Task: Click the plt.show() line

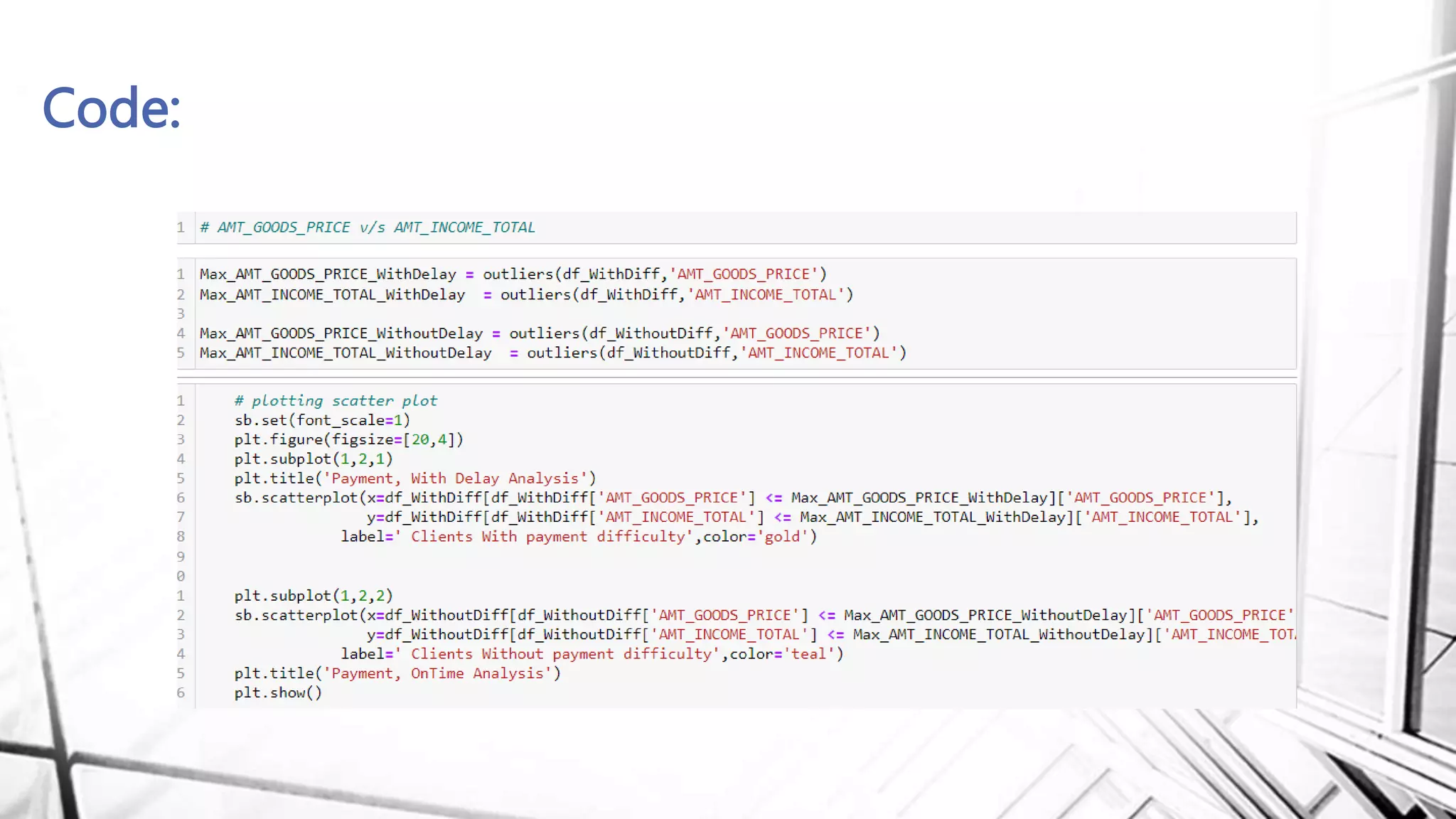Action: coord(278,693)
